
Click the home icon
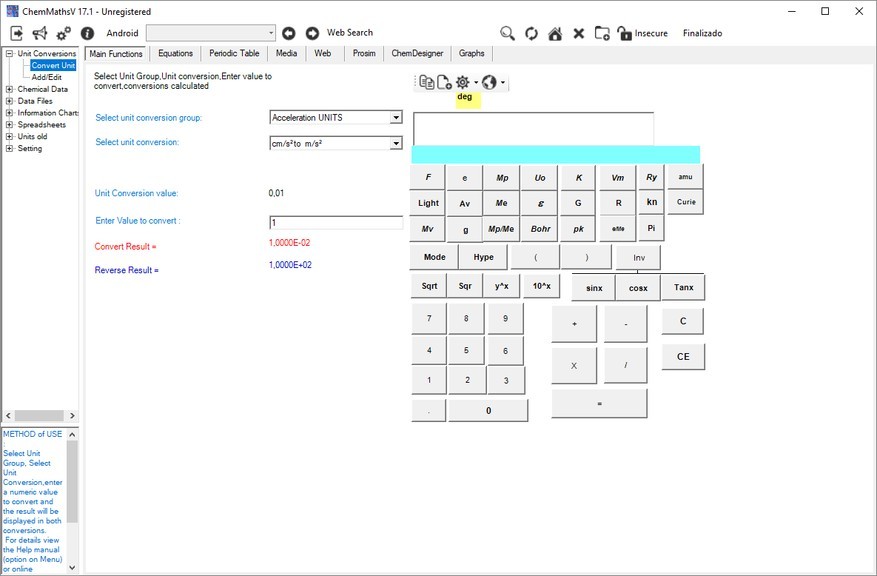tap(555, 34)
